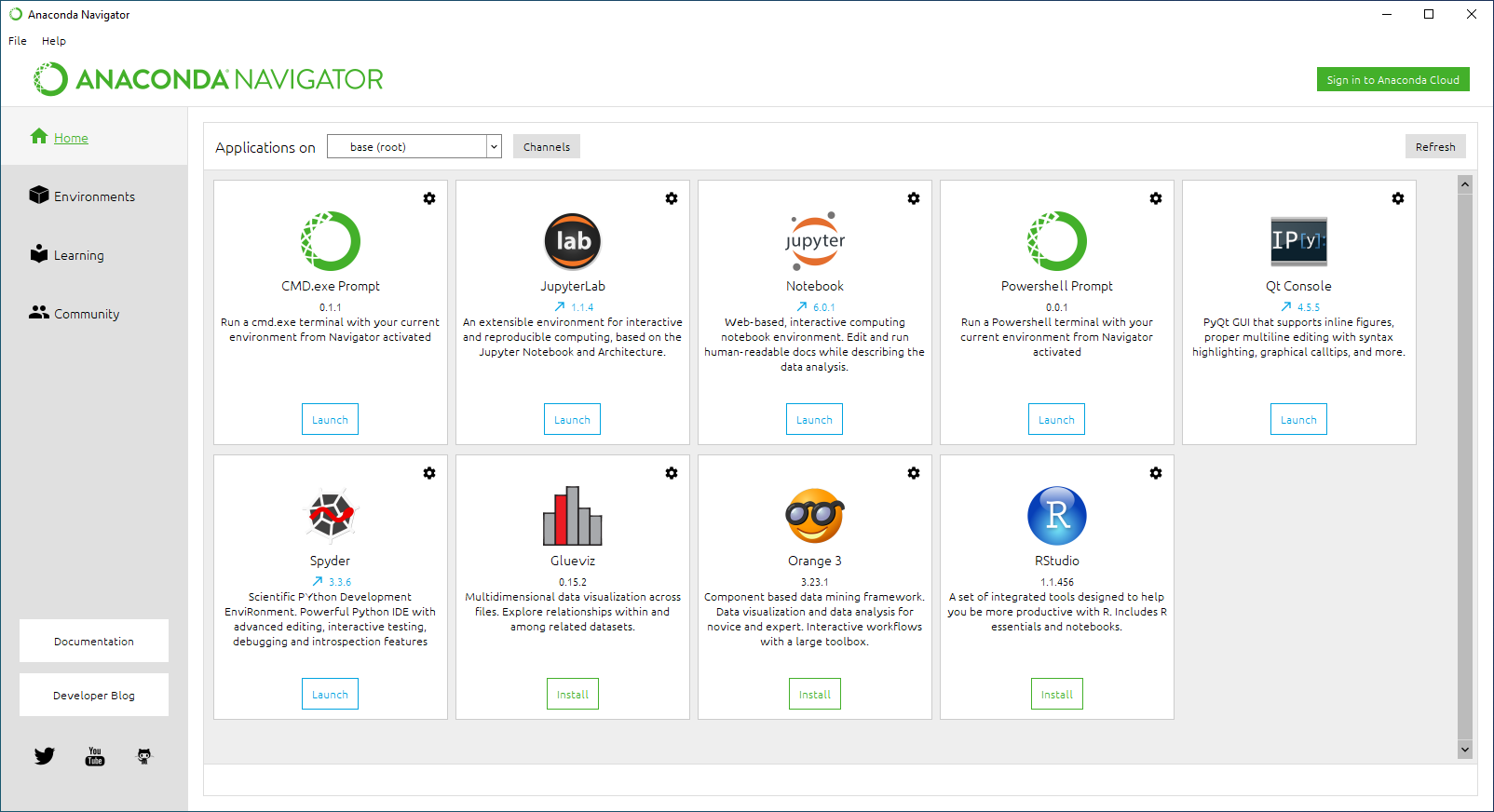
Task: Click the RStudio version 1.1.456 text
Action: coord(1057,582)
